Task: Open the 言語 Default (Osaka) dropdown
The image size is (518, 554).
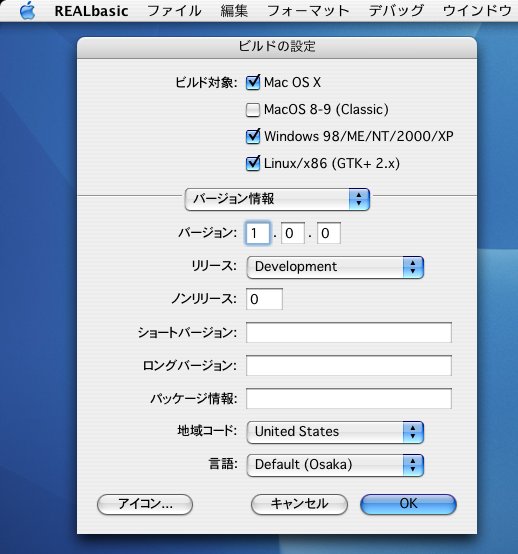Action: (x=335, y=465)
